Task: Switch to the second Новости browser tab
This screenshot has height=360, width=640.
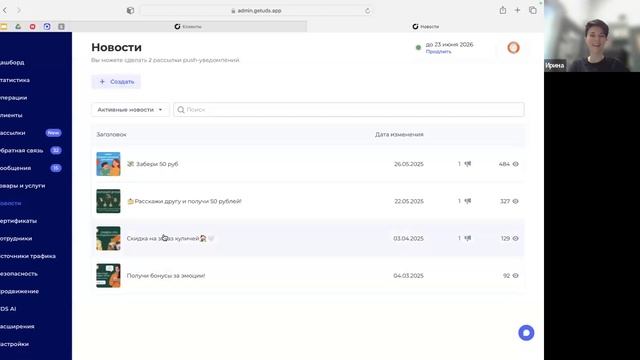Action: click(425, 27)
